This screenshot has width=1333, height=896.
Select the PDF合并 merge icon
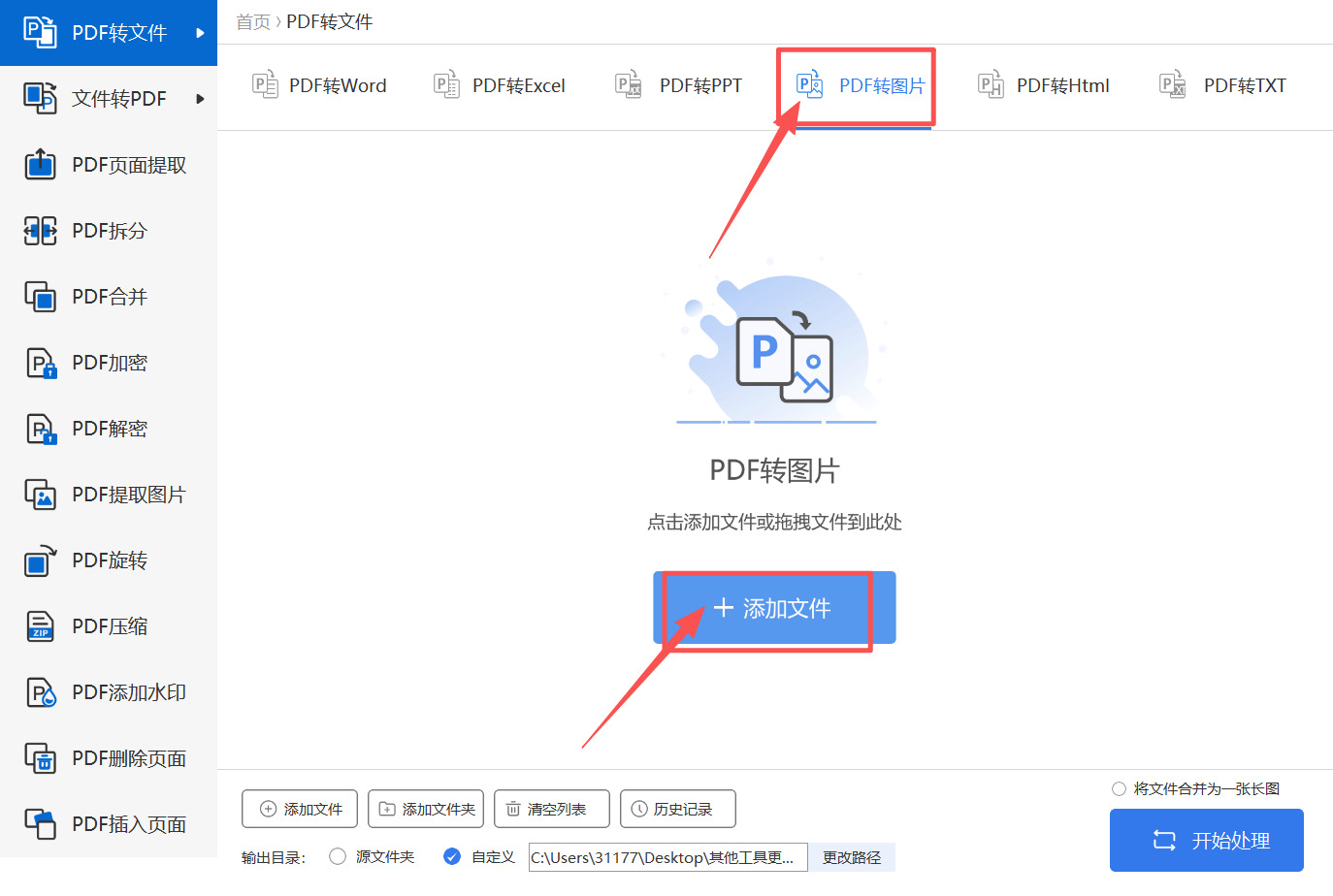(40, 296)
